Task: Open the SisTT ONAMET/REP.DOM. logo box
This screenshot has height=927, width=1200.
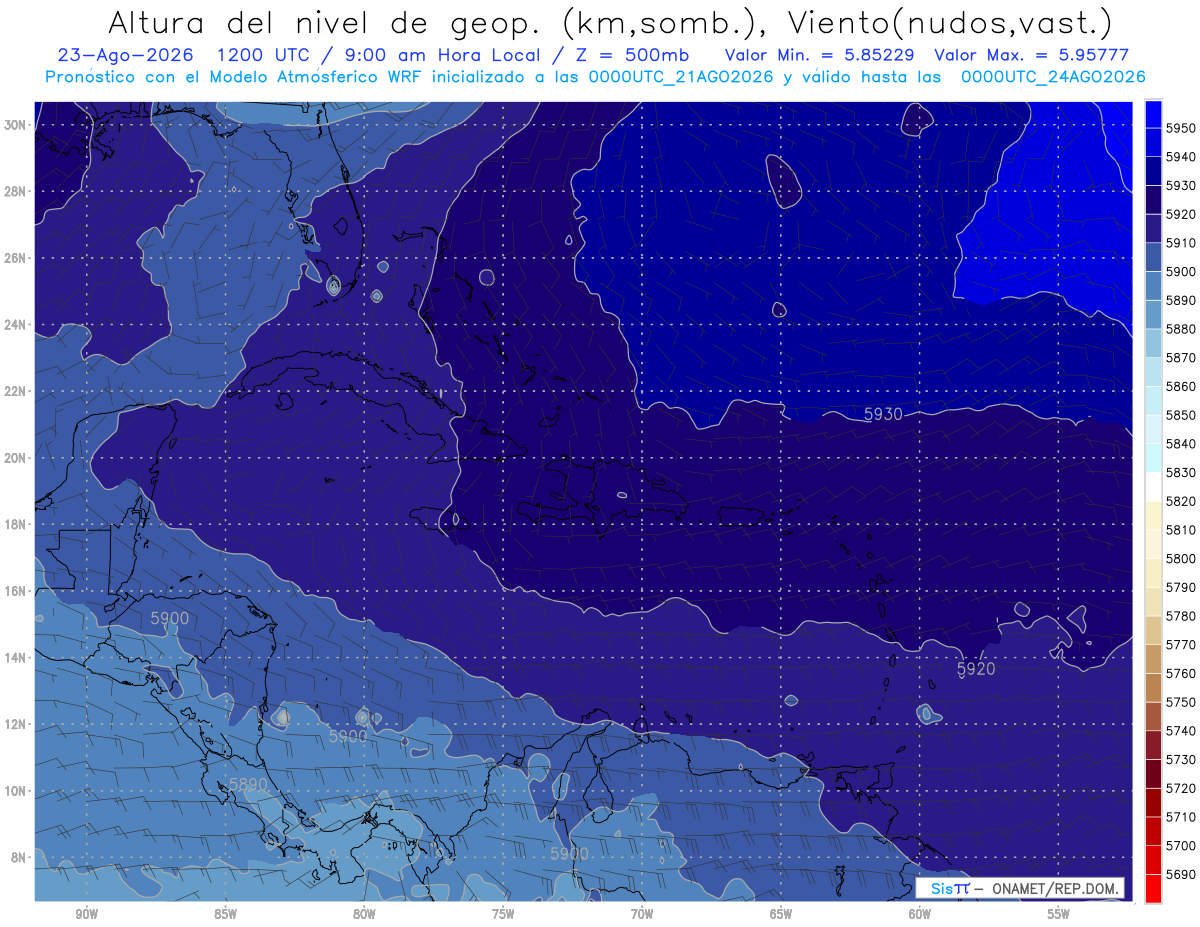Action: tap(1020, 888)
